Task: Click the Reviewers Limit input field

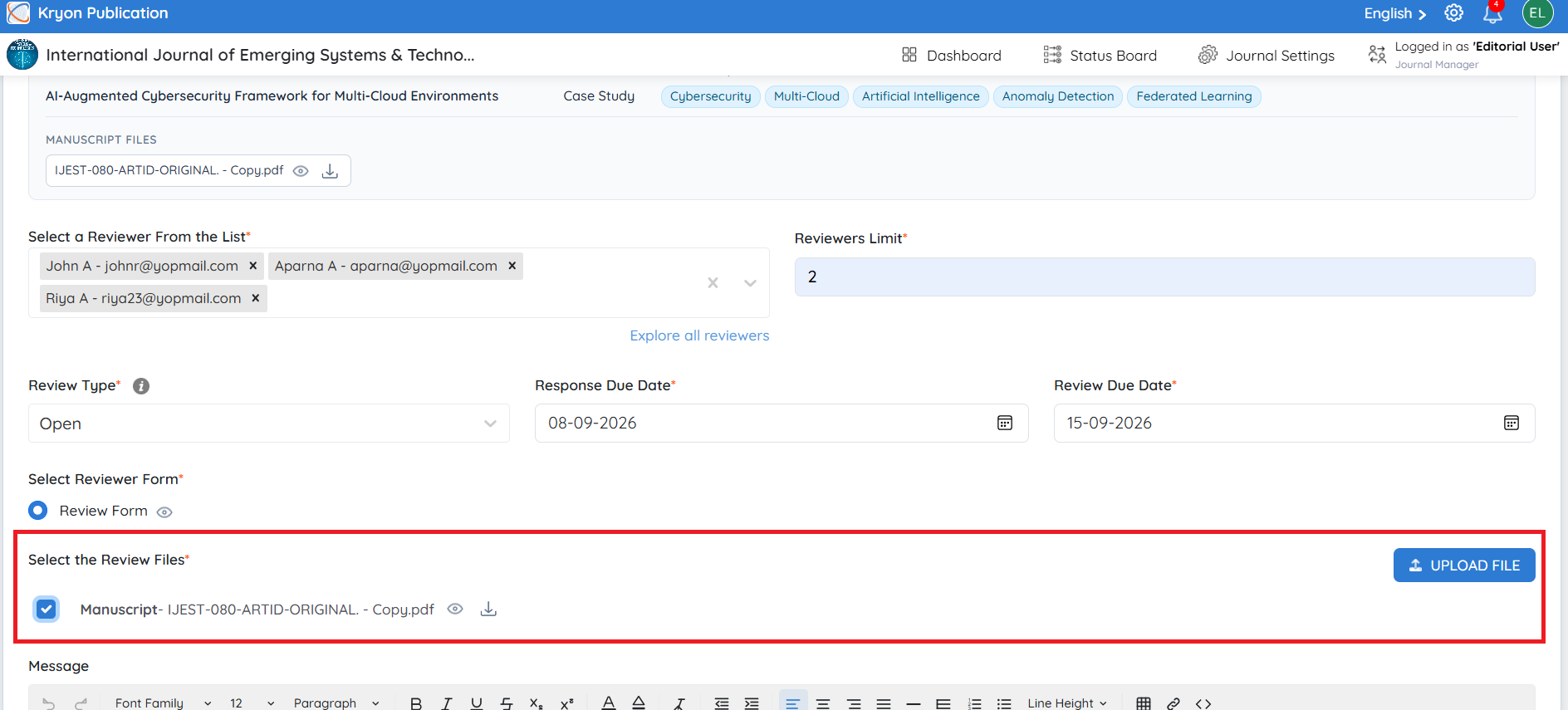Action: tap(1164, 277)
